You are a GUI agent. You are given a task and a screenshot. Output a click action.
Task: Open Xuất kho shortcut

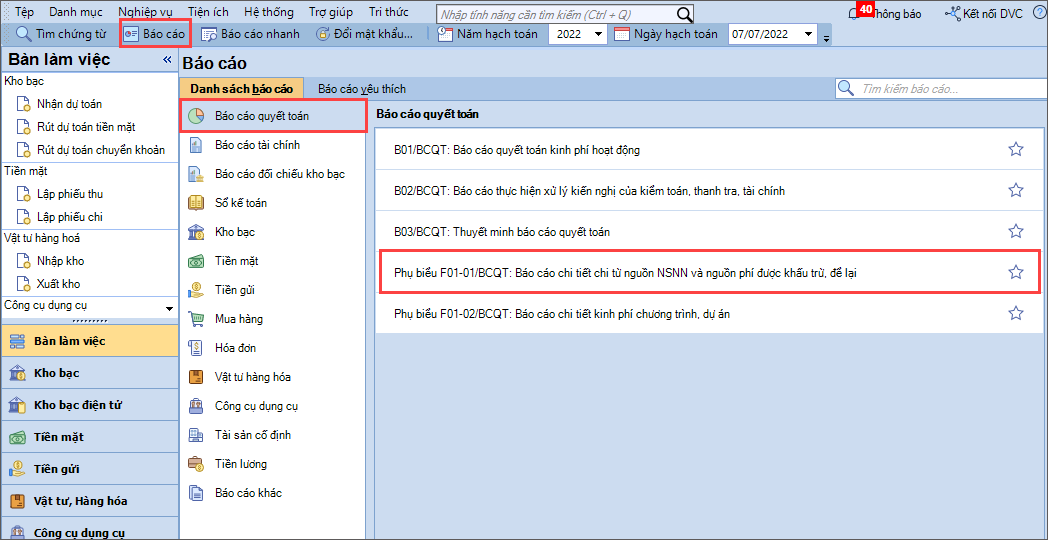58,284
